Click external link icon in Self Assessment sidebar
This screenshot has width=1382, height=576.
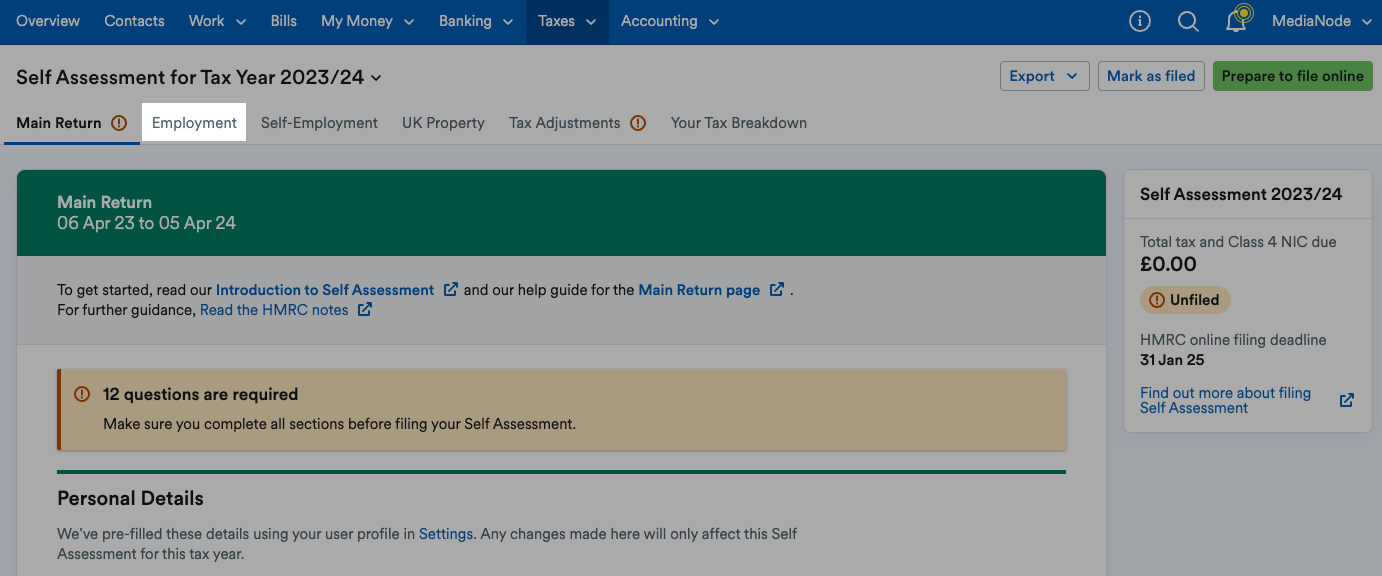pyautogui.click(x=1347, y=400)
